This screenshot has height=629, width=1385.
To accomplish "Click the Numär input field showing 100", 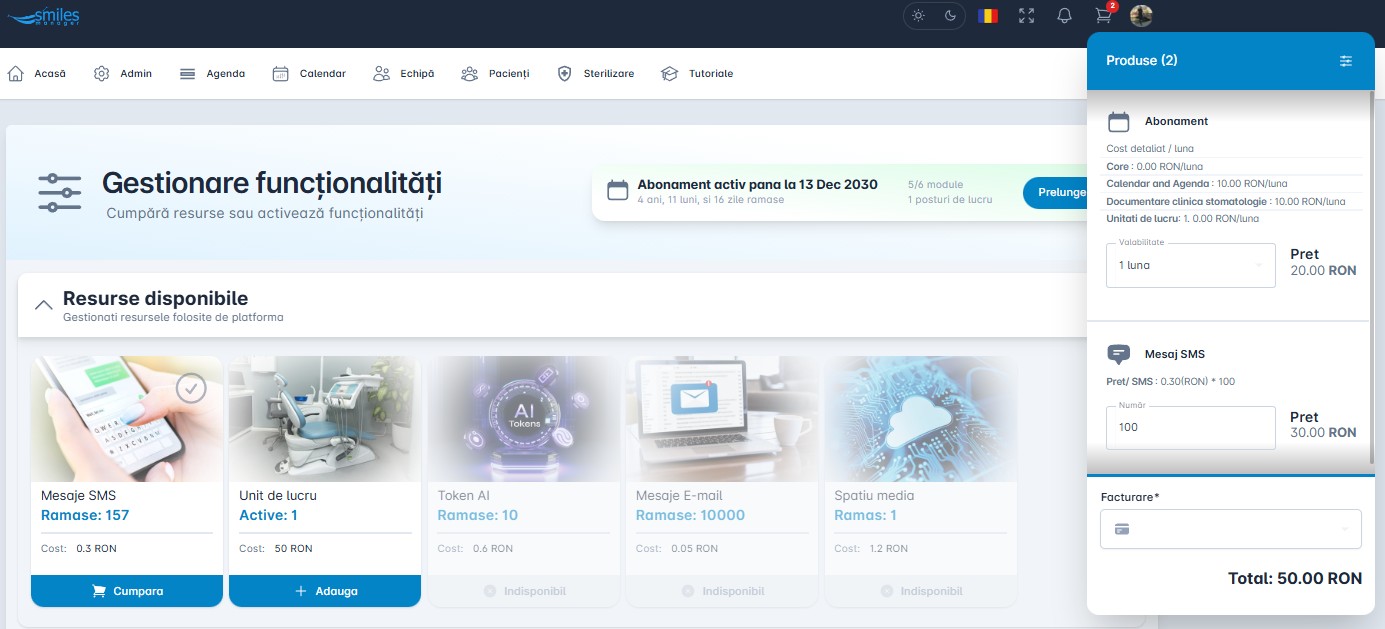I will [1190, 428].
